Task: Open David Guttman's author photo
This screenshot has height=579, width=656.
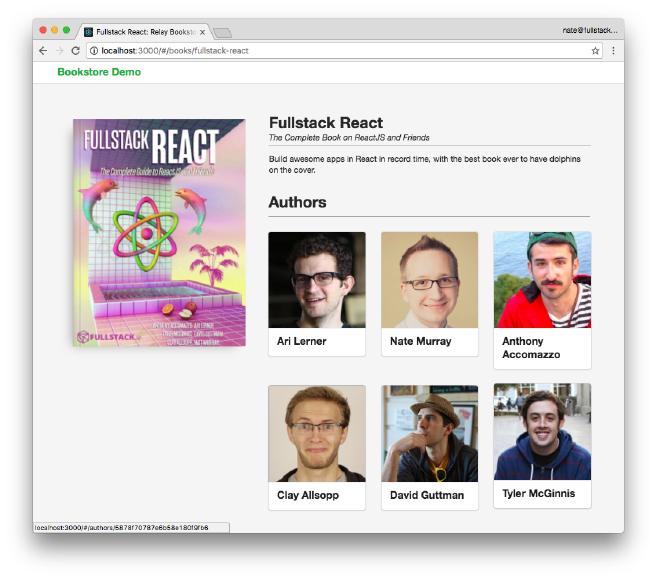Action: [430, 433]
